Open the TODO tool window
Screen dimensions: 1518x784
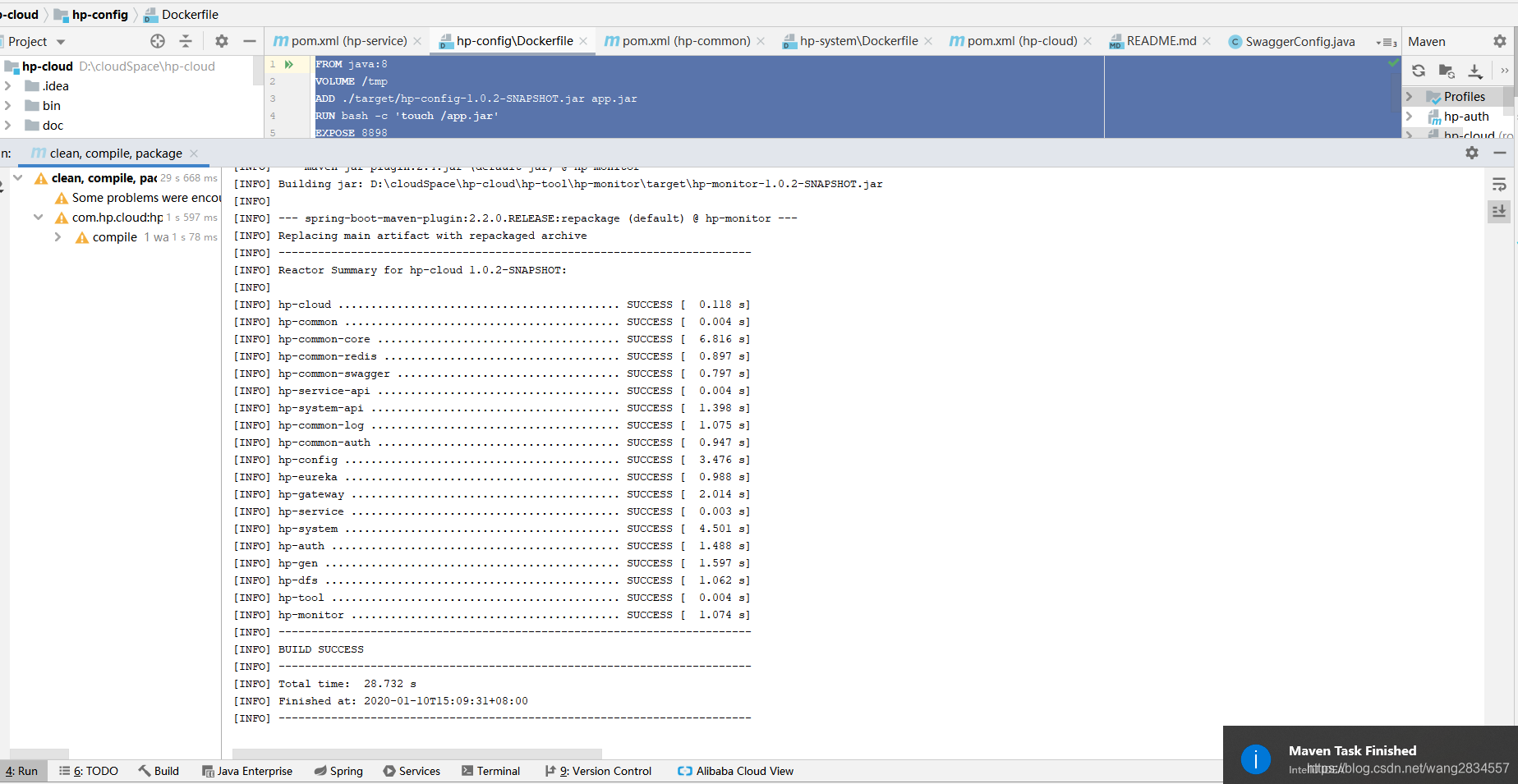(x=89, y=771)
